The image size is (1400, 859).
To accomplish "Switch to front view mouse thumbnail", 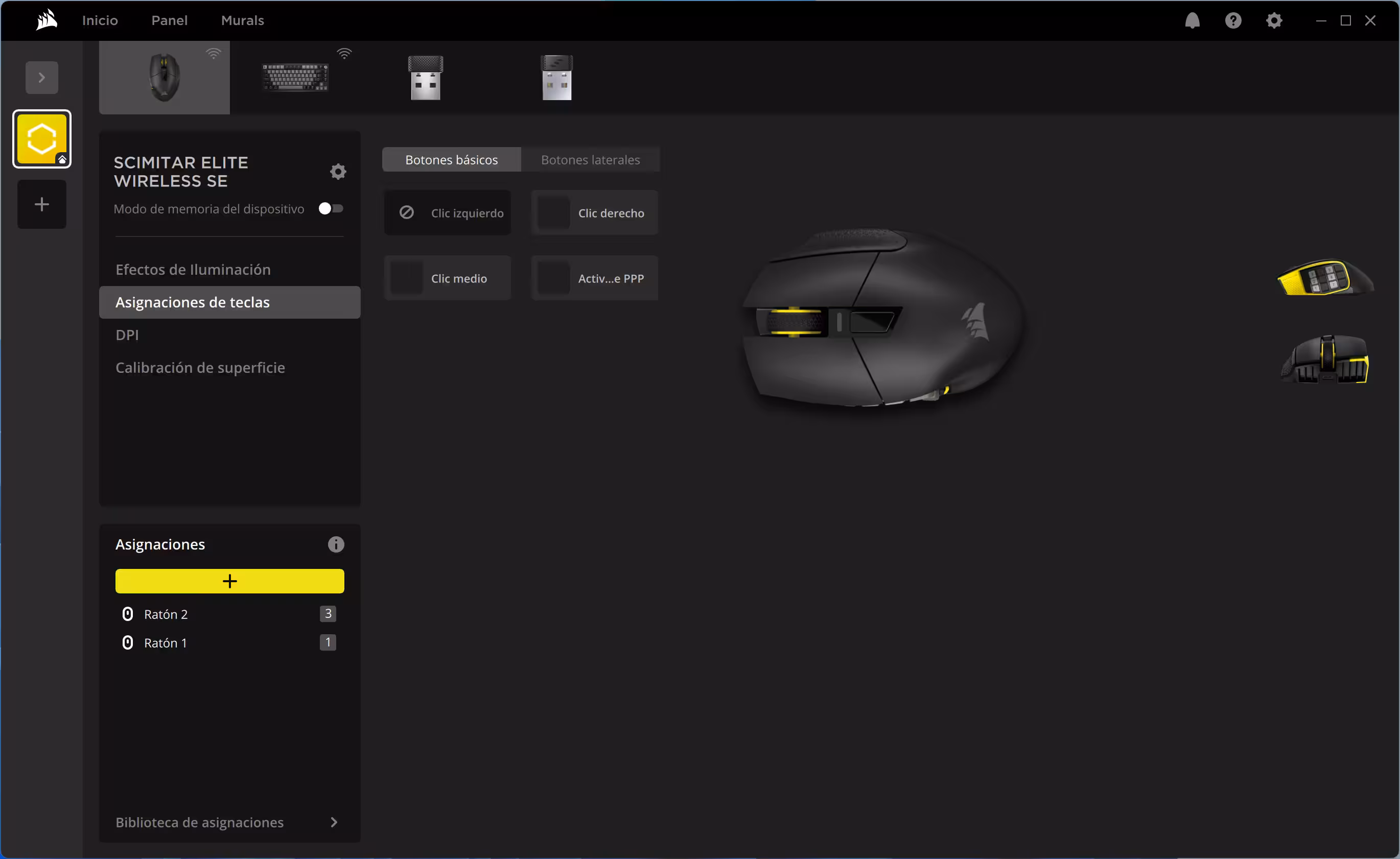I will pyautogui.click(x=1325, y=359).
